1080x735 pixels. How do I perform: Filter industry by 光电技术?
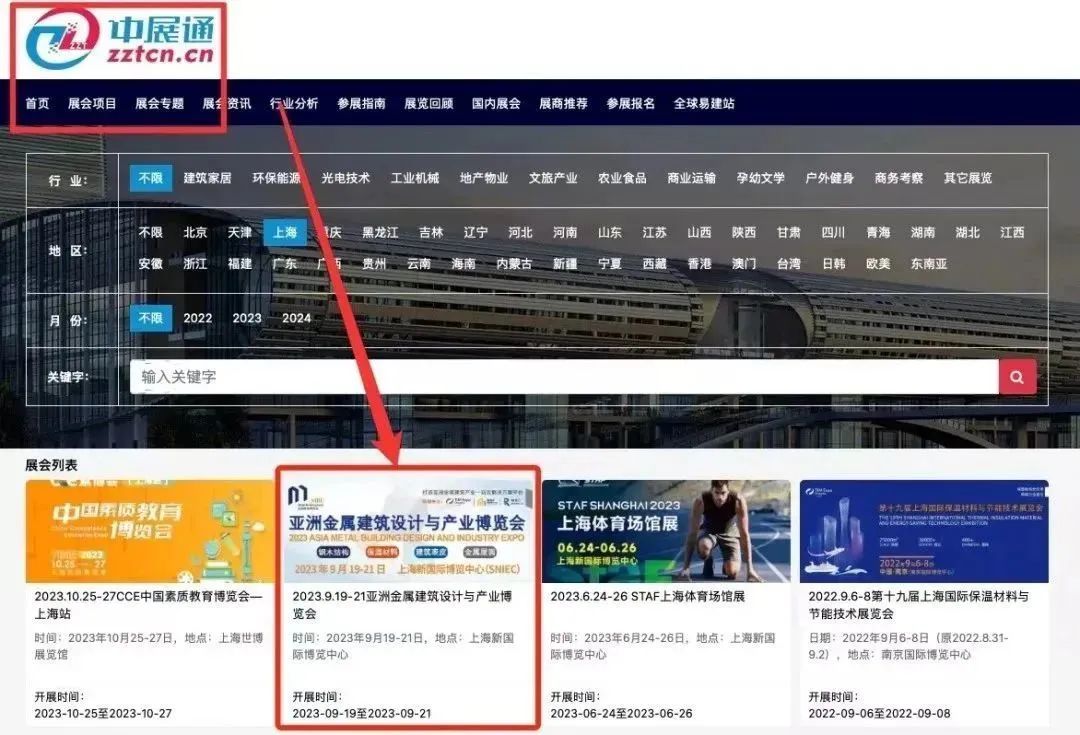point(346,178)
